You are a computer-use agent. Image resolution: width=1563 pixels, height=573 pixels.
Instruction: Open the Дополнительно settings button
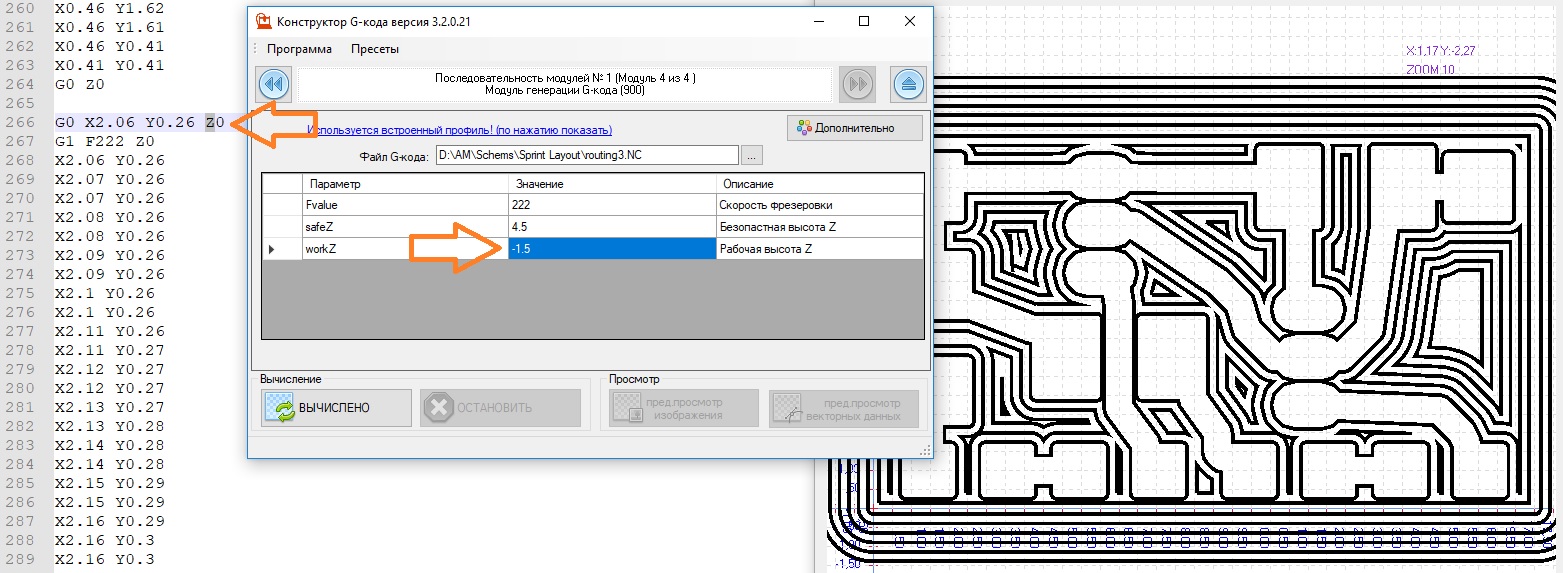point(855,128)
